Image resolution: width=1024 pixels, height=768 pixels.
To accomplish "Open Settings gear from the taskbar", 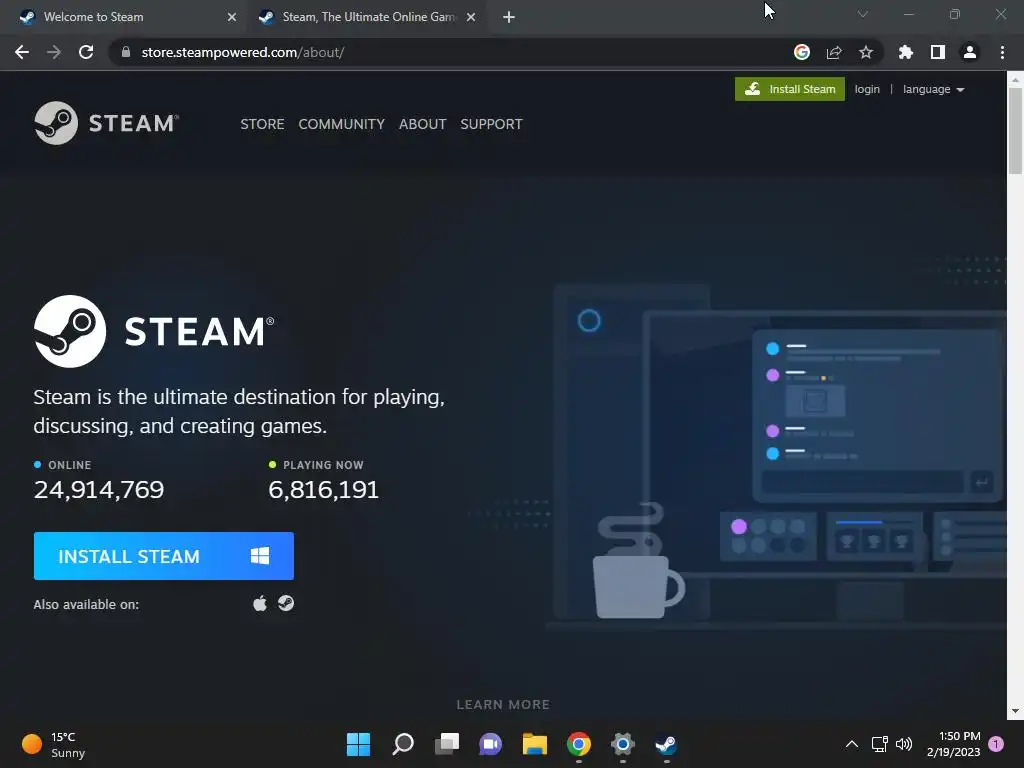I will (623, 744).
